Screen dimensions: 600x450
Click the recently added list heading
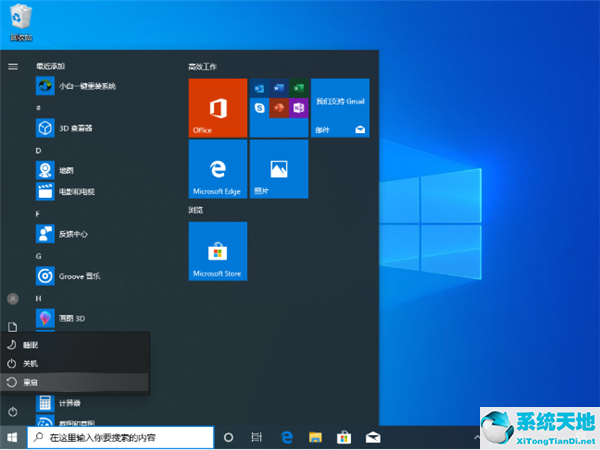pyautogui.click(x=51, y=66)
